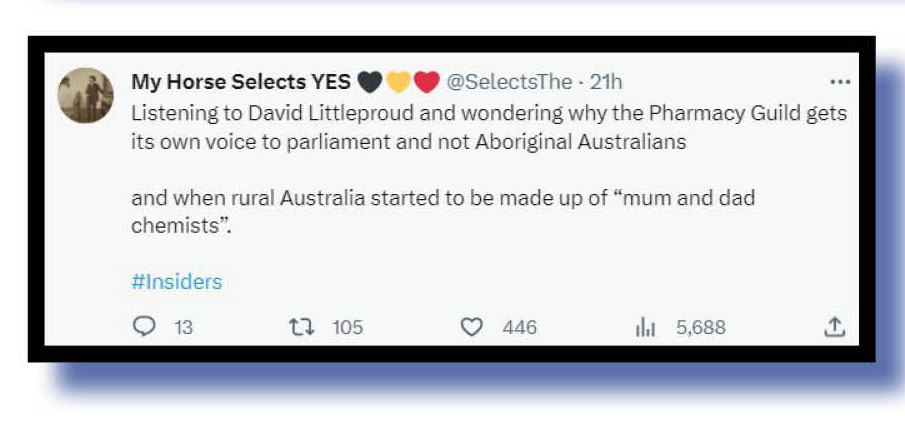The width and height of the screenshot is (905, 426).
Task: Open the three-dot more options menu
Action: (x=838, y=81)
